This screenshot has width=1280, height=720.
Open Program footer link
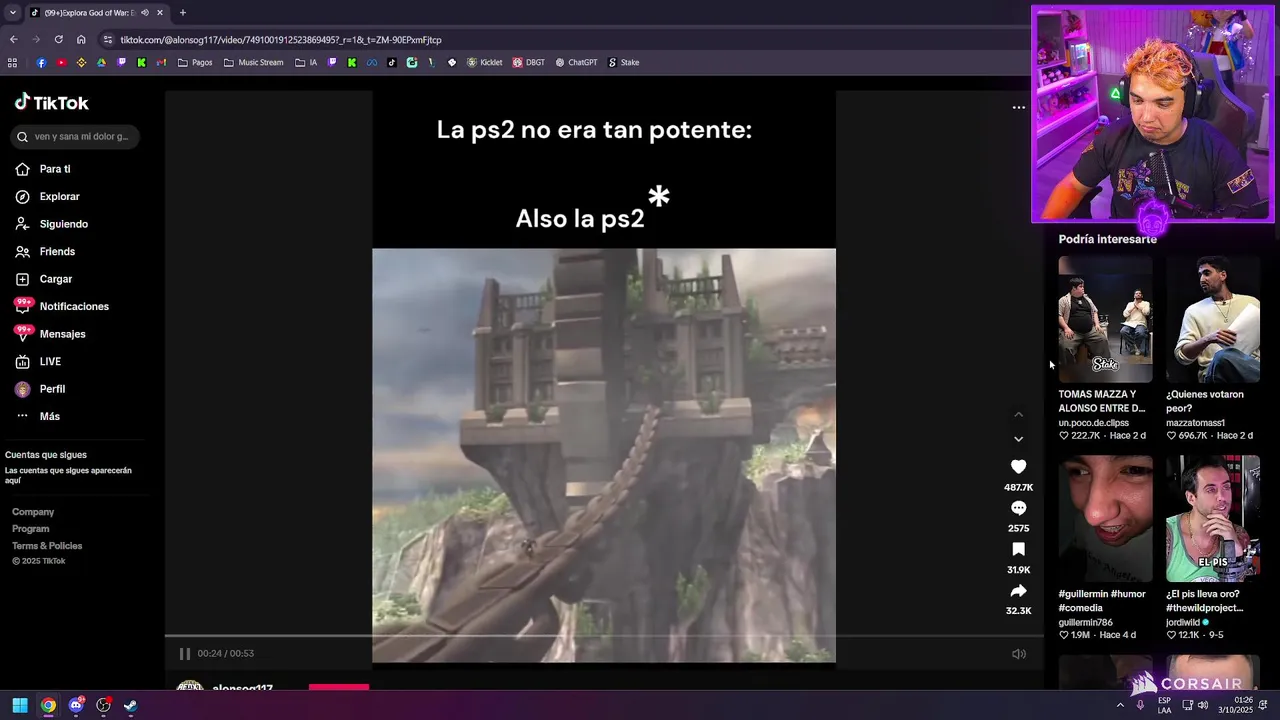pos(30,529)
